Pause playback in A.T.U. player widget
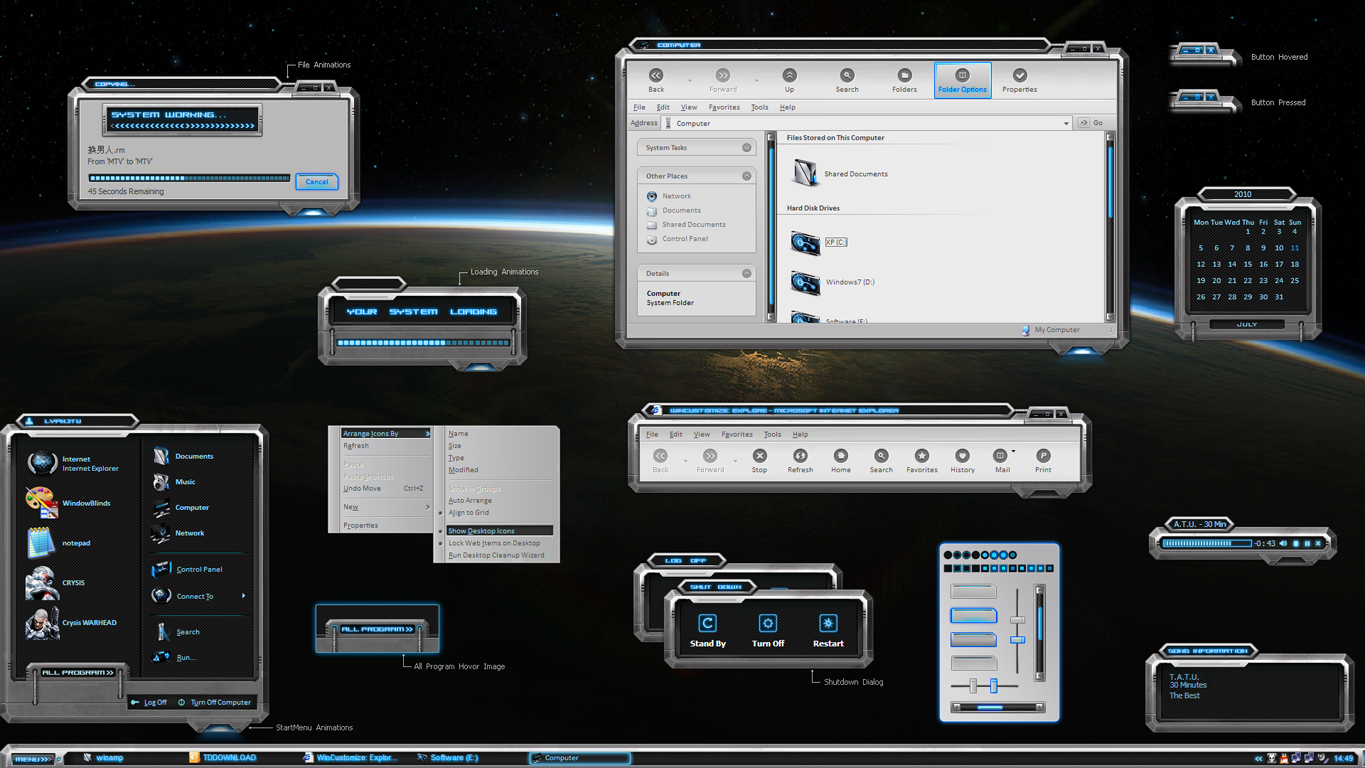The width and height of the screenshot is (1365, 768). point(1307,543)
